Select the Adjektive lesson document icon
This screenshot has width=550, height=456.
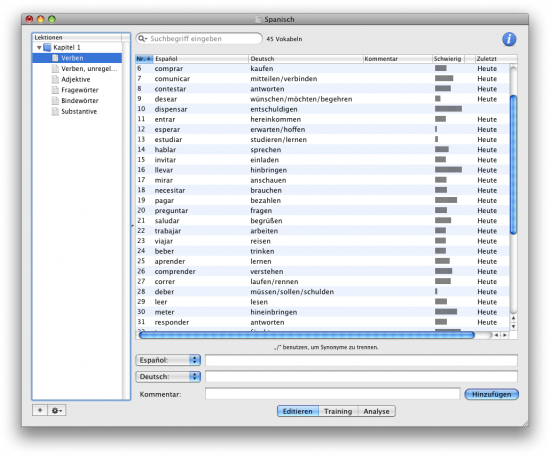click(55, 79)
